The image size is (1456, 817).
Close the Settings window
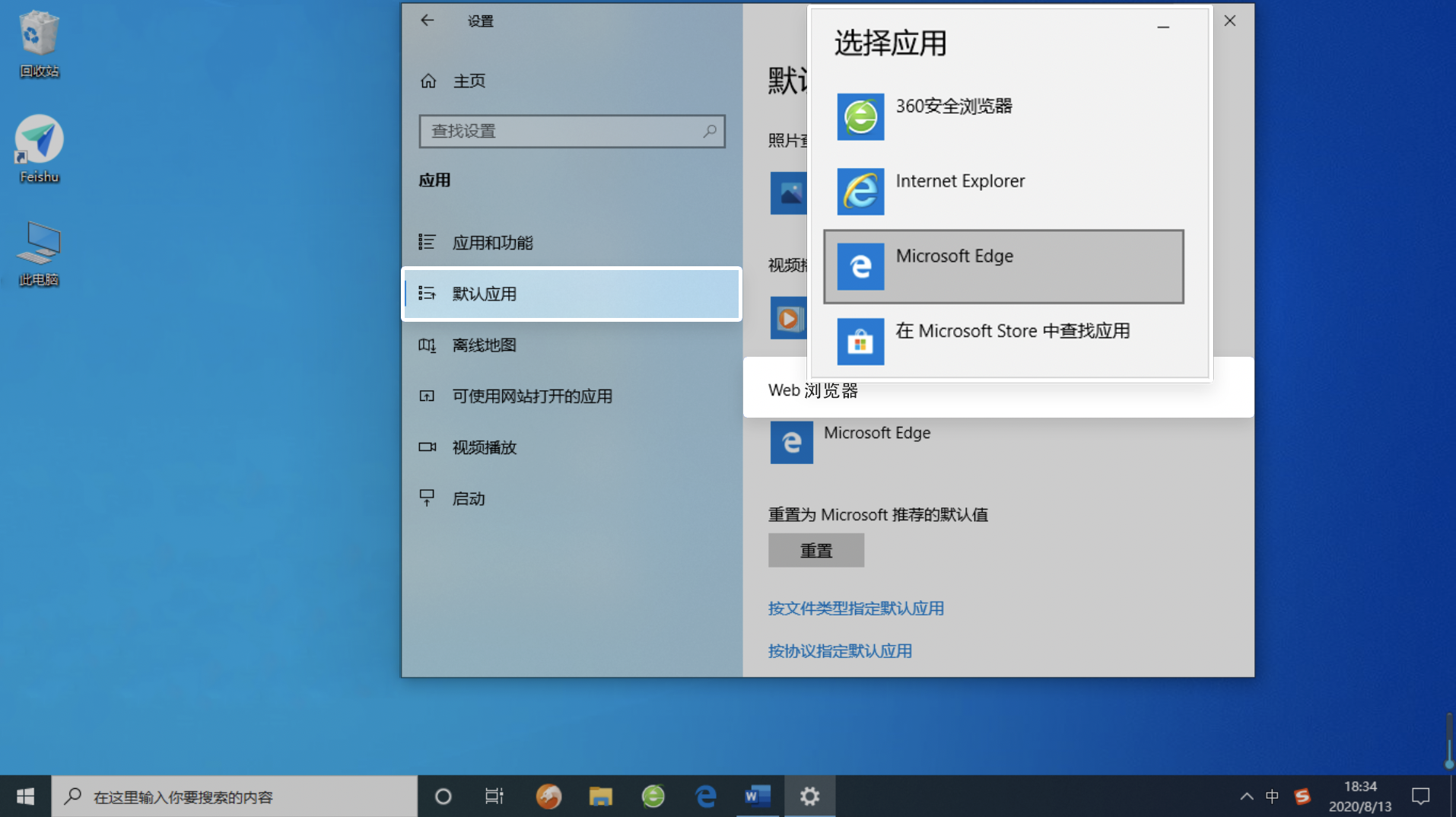point(1230,21)
